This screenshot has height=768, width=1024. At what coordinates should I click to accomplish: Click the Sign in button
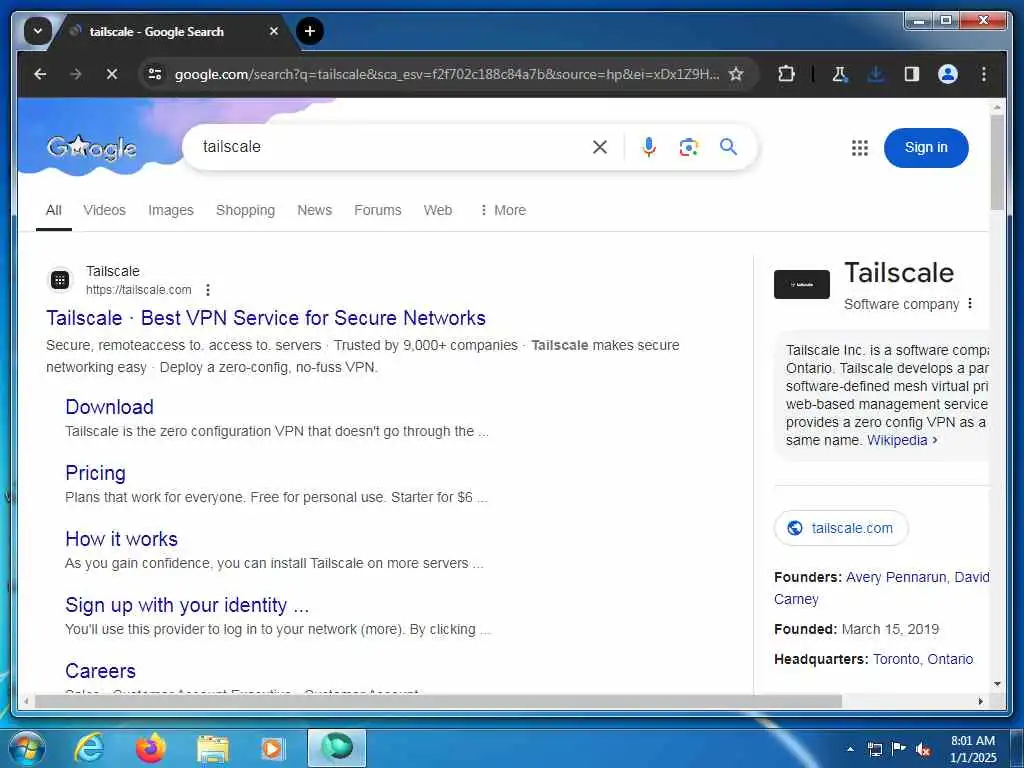[x=926, y=148]
